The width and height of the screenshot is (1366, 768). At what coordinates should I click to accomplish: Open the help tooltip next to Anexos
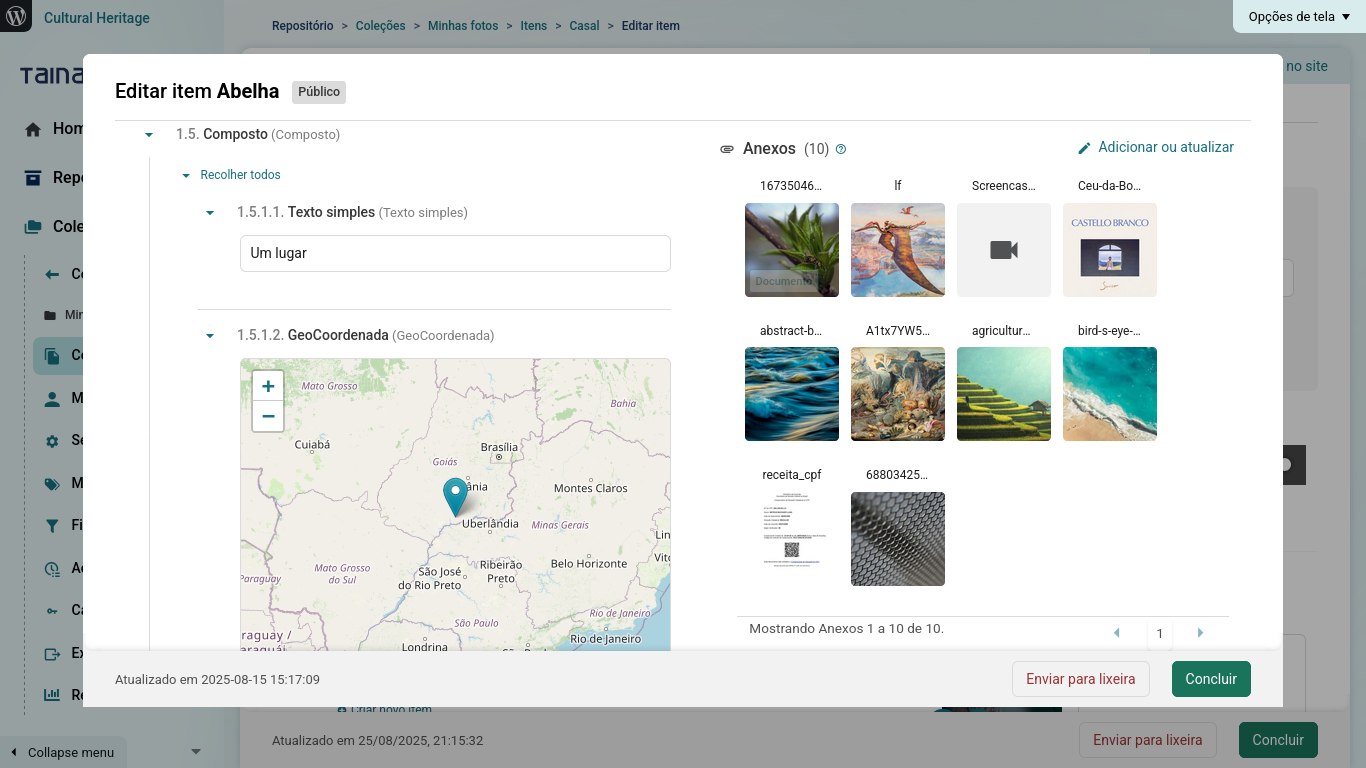tap(840, 148)
